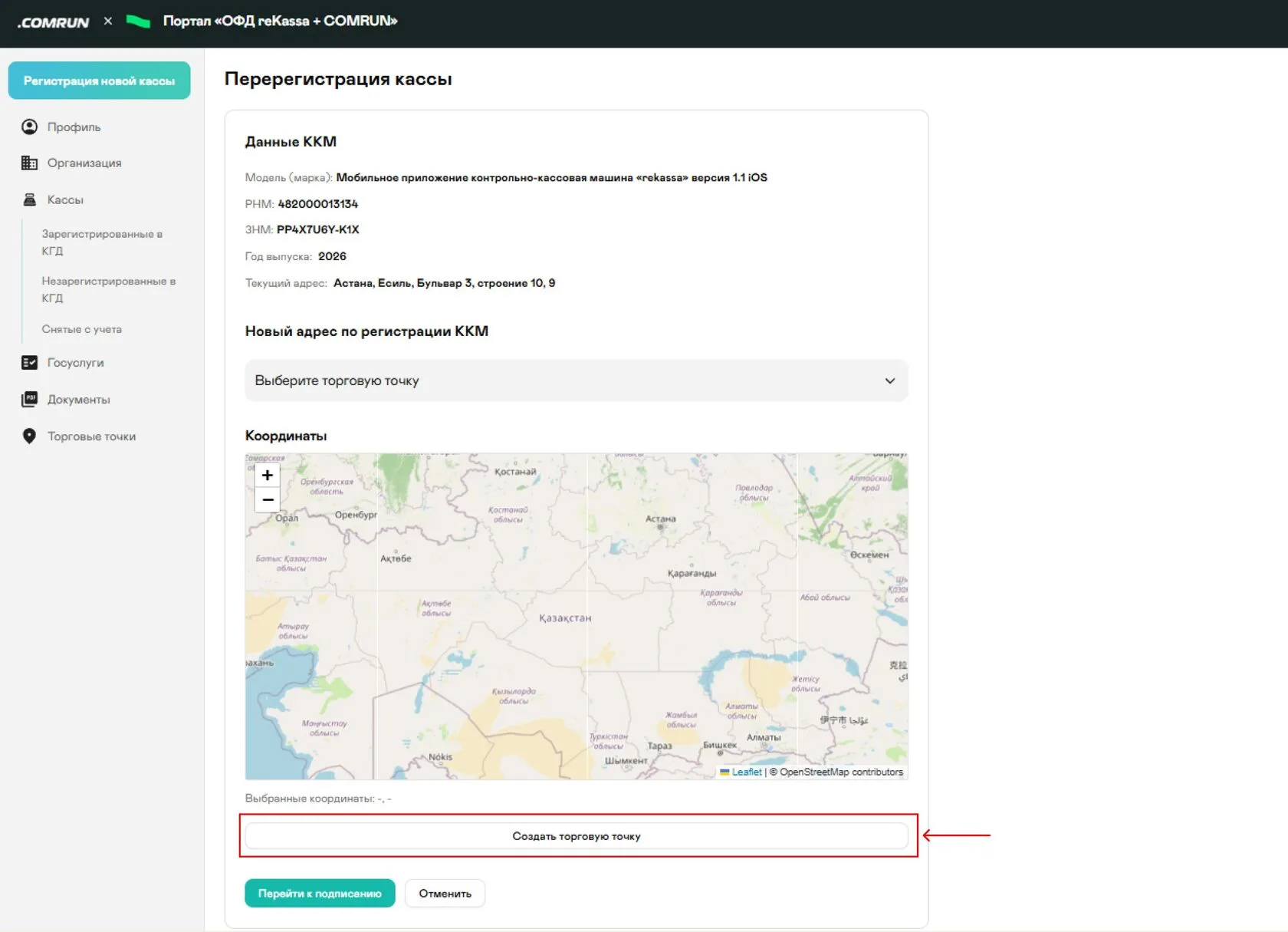Click the Торговые точки pin icon
This screenshot has width=1288, height=932.
pyautogui.click(x=29, y=436)
